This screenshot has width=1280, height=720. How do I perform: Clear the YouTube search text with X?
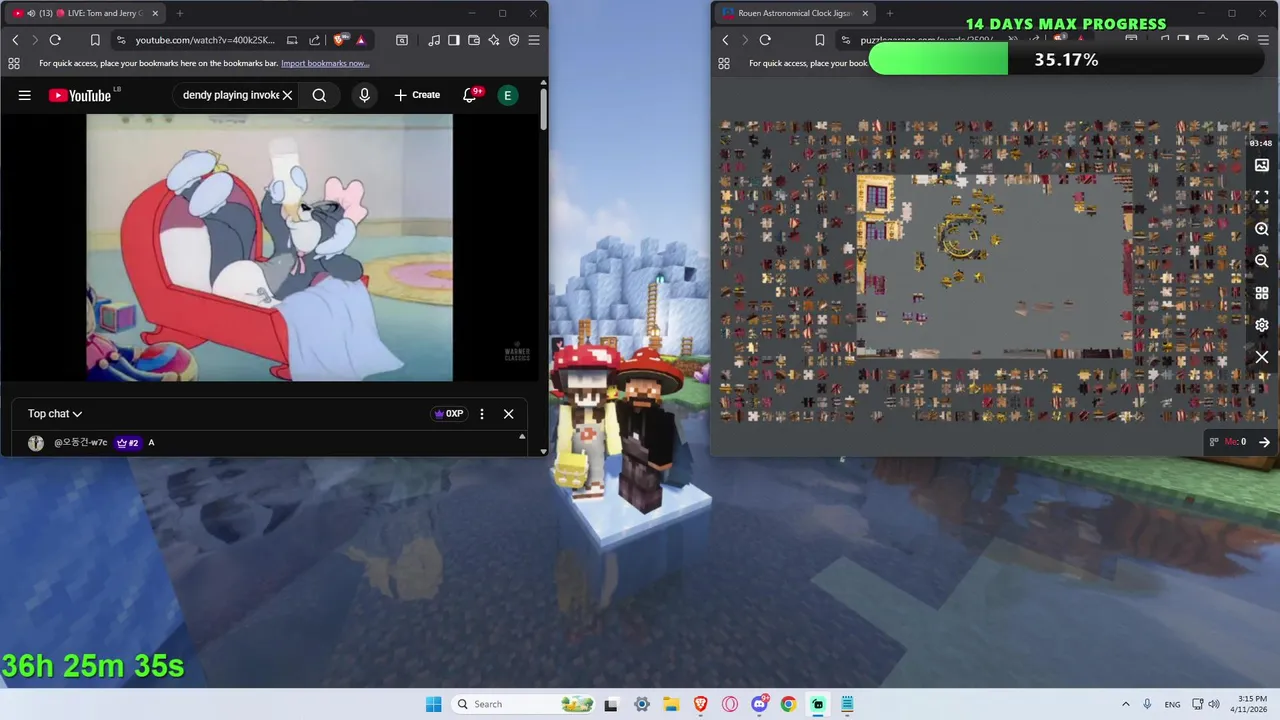pyautogui.click(x=287, y=95)
